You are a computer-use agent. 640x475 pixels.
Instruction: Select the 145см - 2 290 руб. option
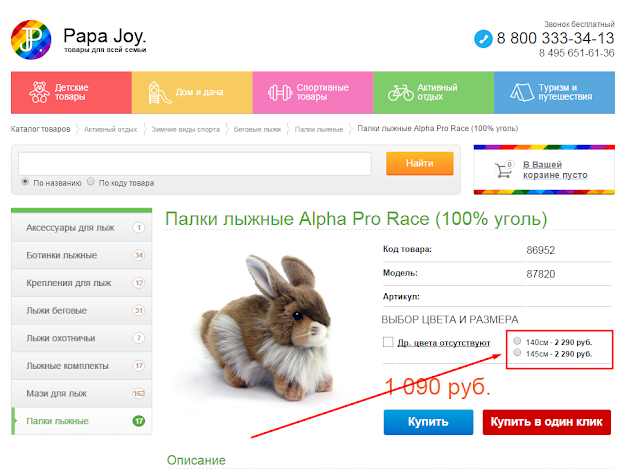(517, 352)
